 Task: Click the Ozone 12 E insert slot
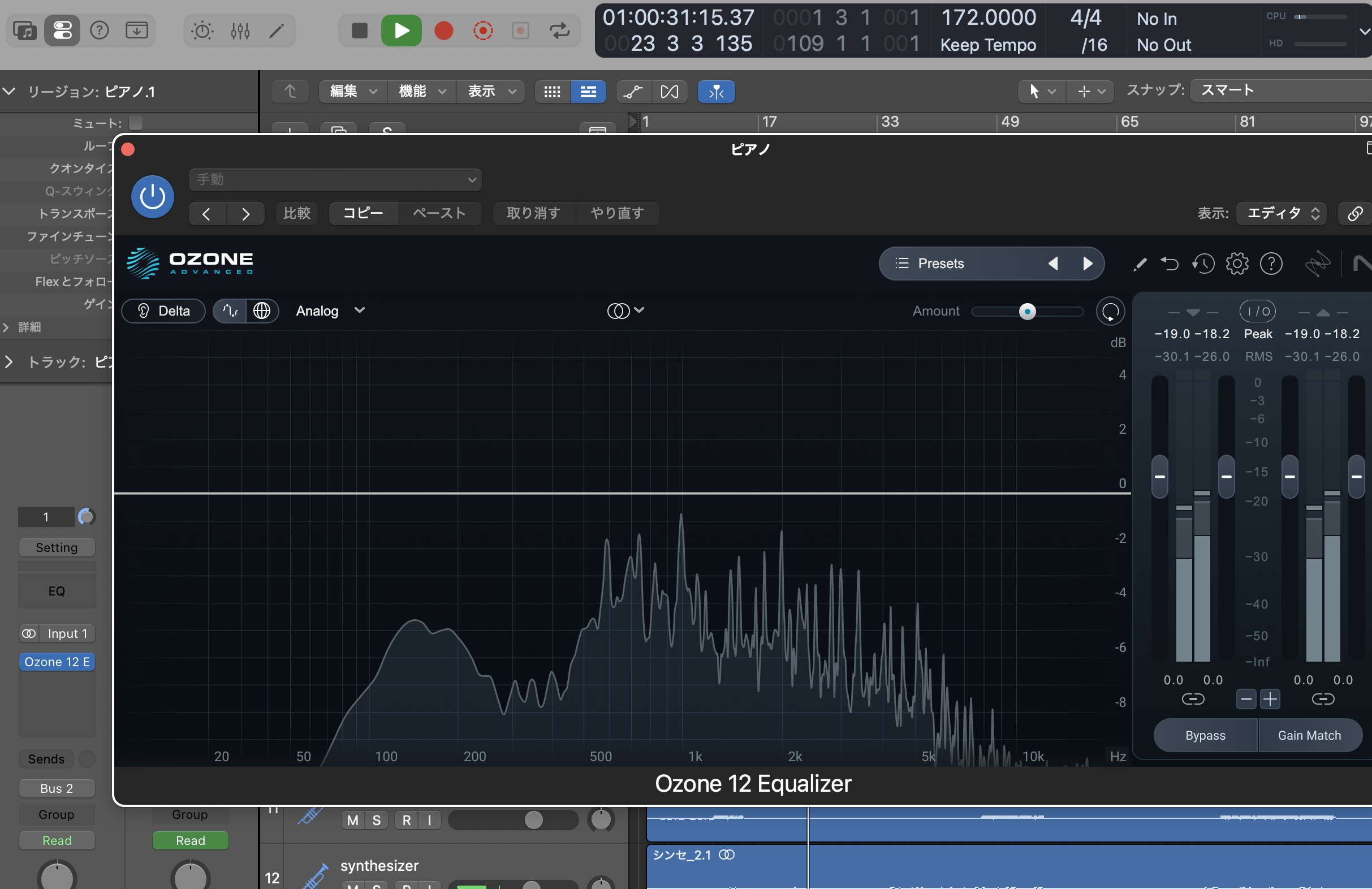click(57, 662)
